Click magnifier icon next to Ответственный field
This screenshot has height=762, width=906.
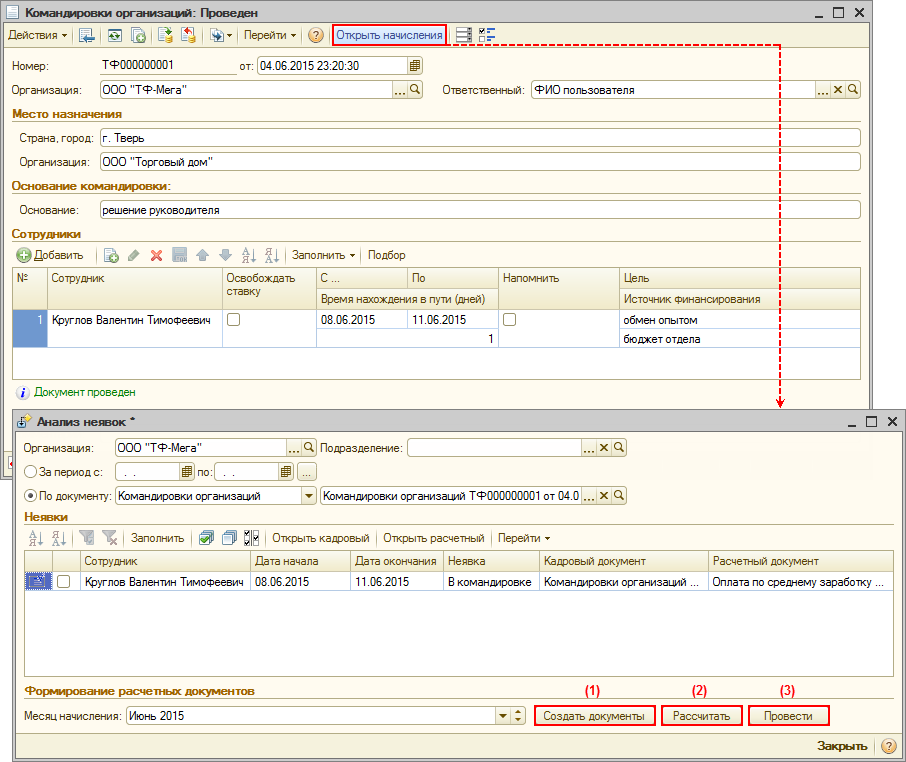(853, 90)
